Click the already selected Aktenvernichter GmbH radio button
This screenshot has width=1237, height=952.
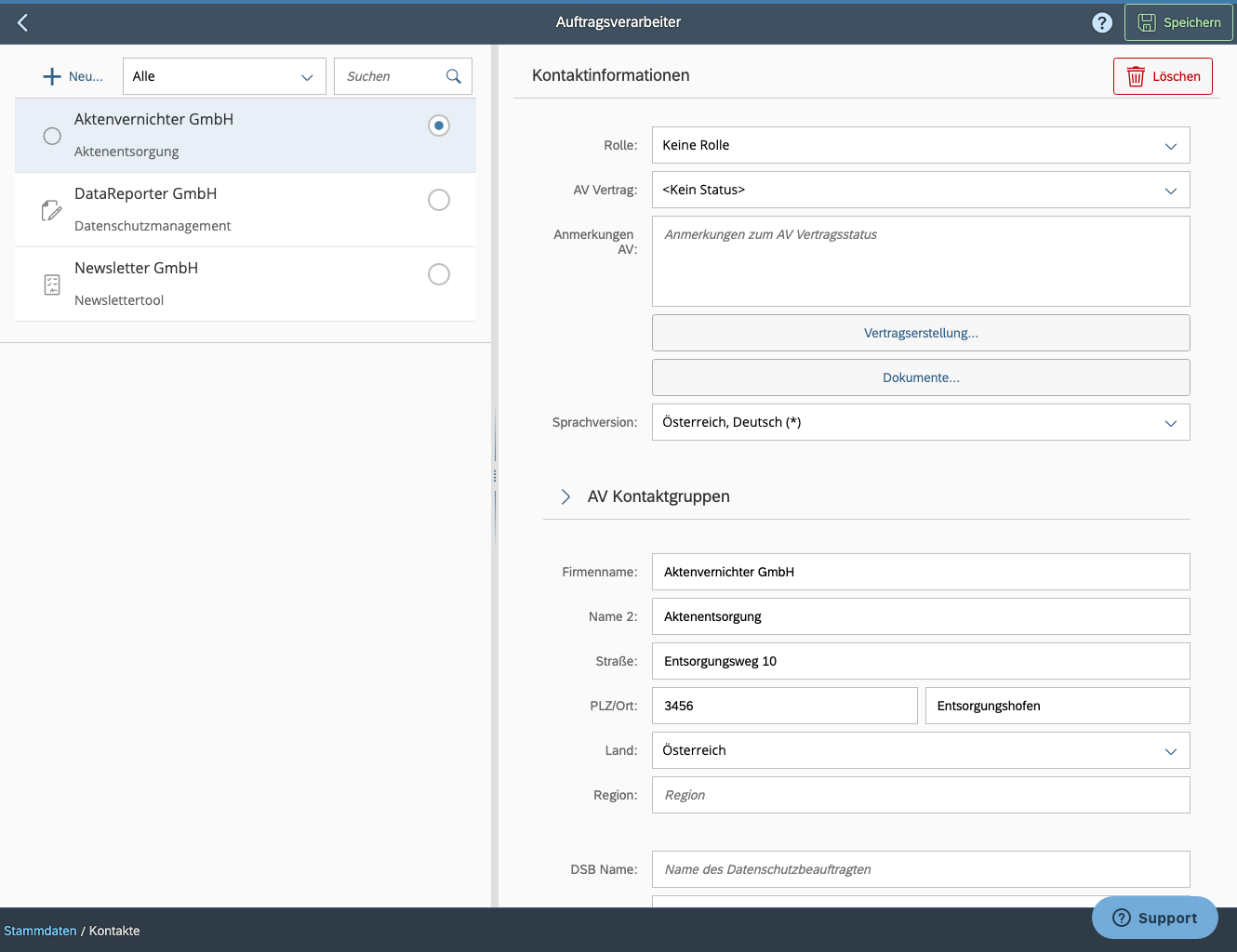438,125
